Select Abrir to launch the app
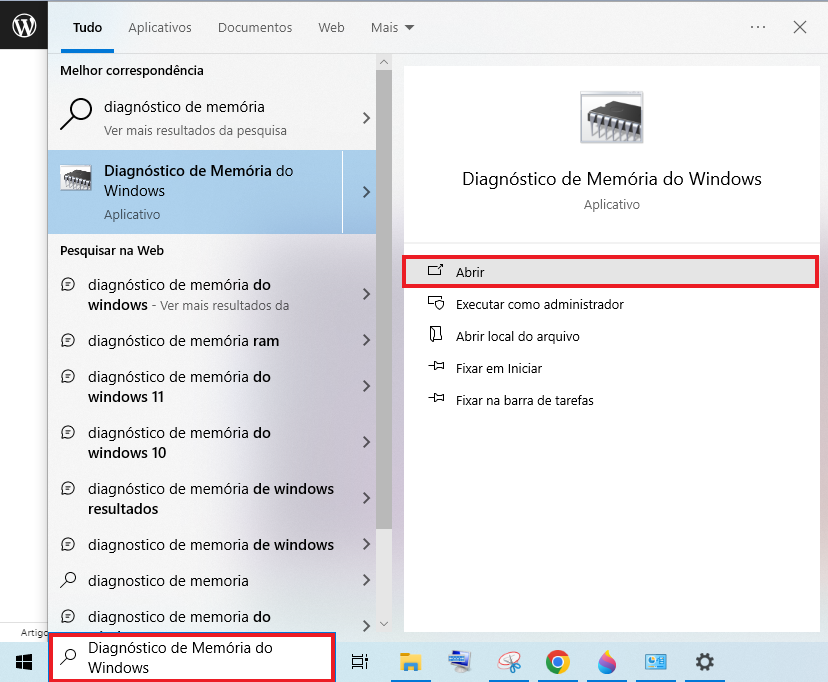Viewport: 828px width, 682px height. 611,272
